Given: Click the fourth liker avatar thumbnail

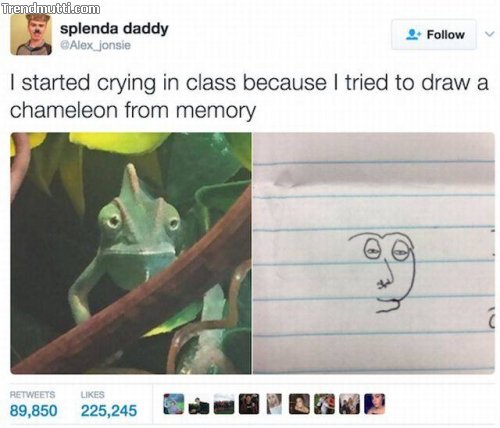Looking at the screenshot, I should pos(249,404).
